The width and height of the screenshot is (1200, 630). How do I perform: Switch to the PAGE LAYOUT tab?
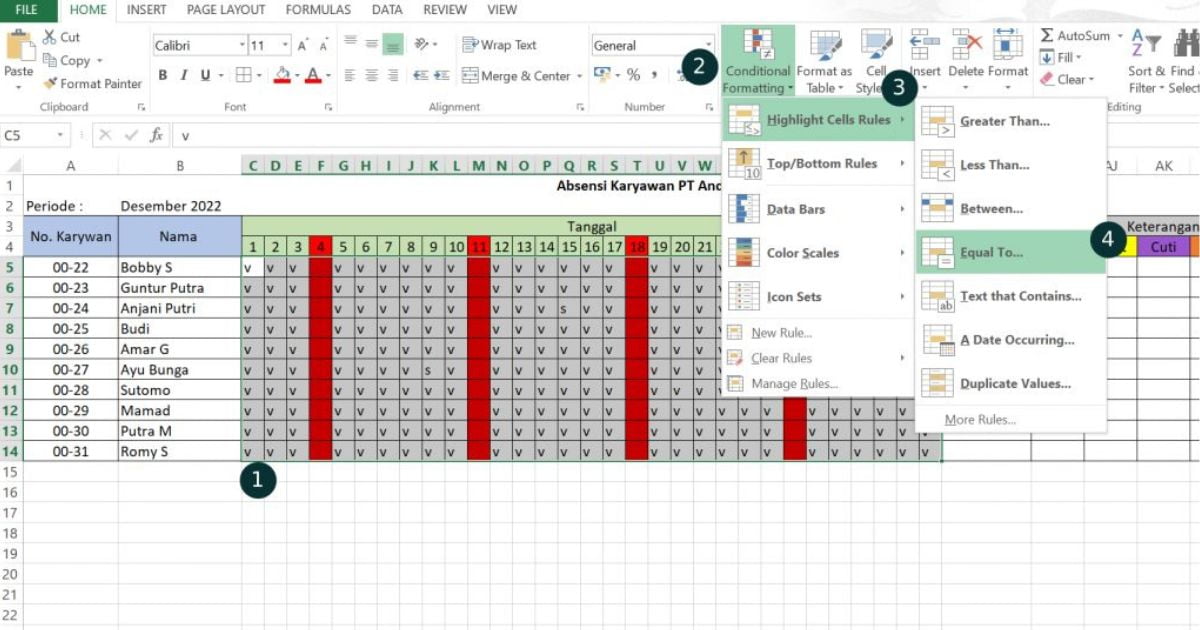point(226,10)
